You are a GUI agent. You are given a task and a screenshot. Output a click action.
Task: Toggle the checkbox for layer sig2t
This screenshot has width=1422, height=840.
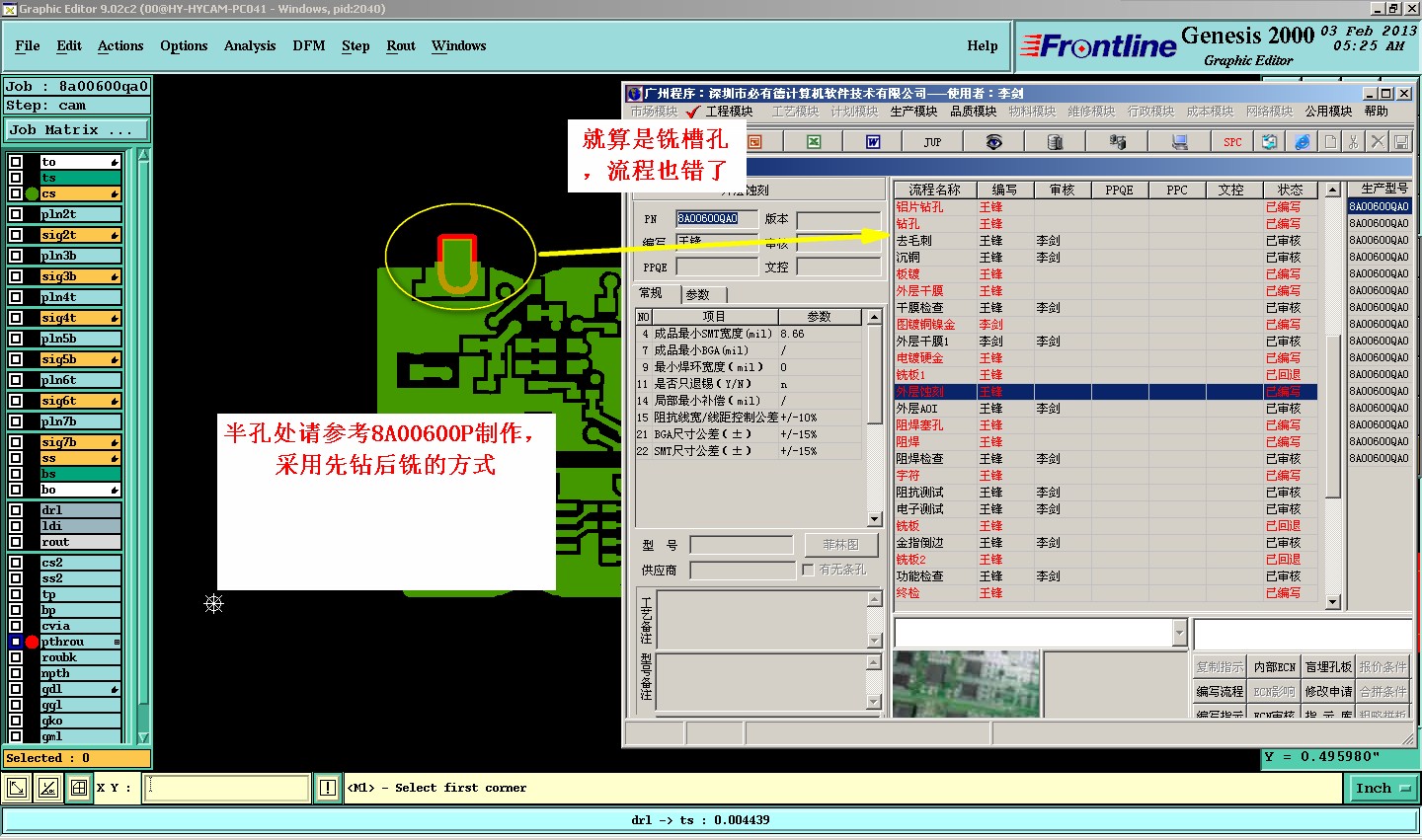coord(16,235)
